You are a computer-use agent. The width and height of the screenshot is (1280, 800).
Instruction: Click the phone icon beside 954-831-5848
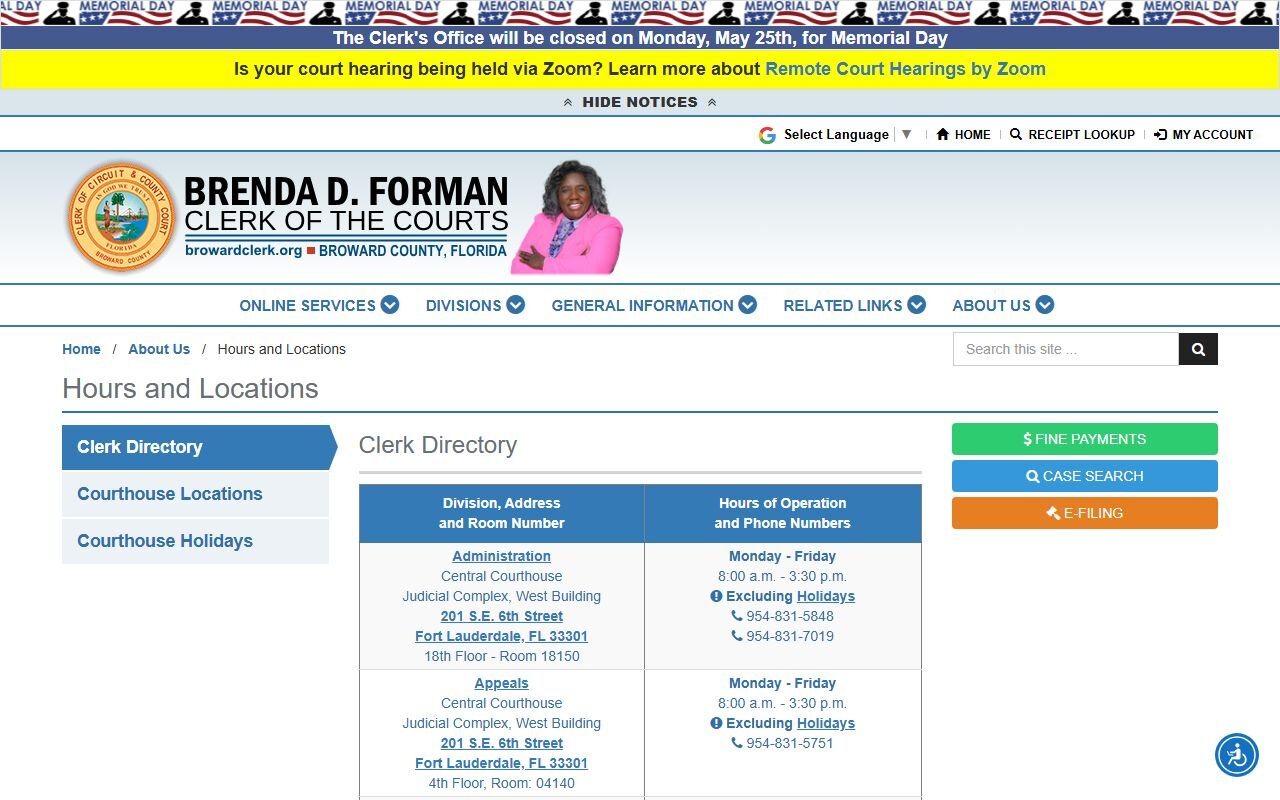tap(737, 616)
